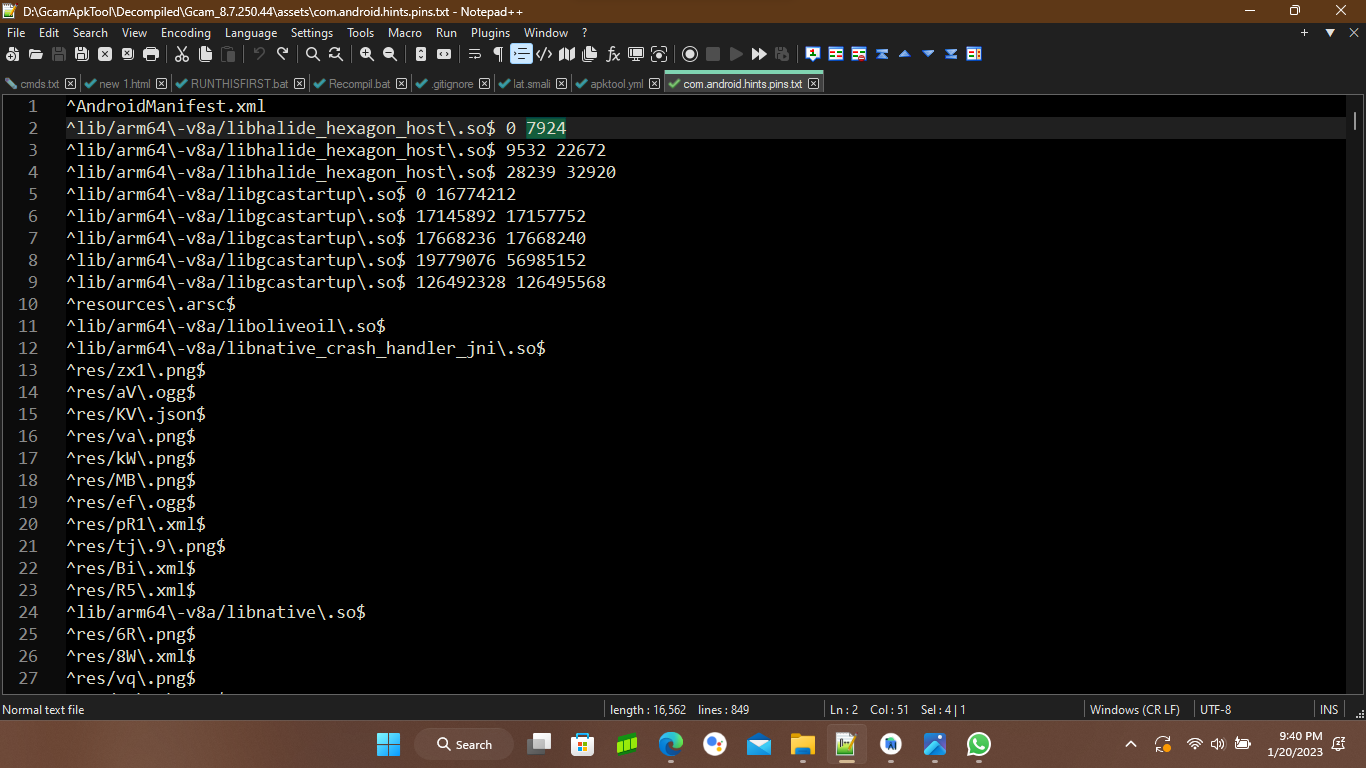Click the Windows Start button
The image size is (1366, 768).
(x=388, y=744)
